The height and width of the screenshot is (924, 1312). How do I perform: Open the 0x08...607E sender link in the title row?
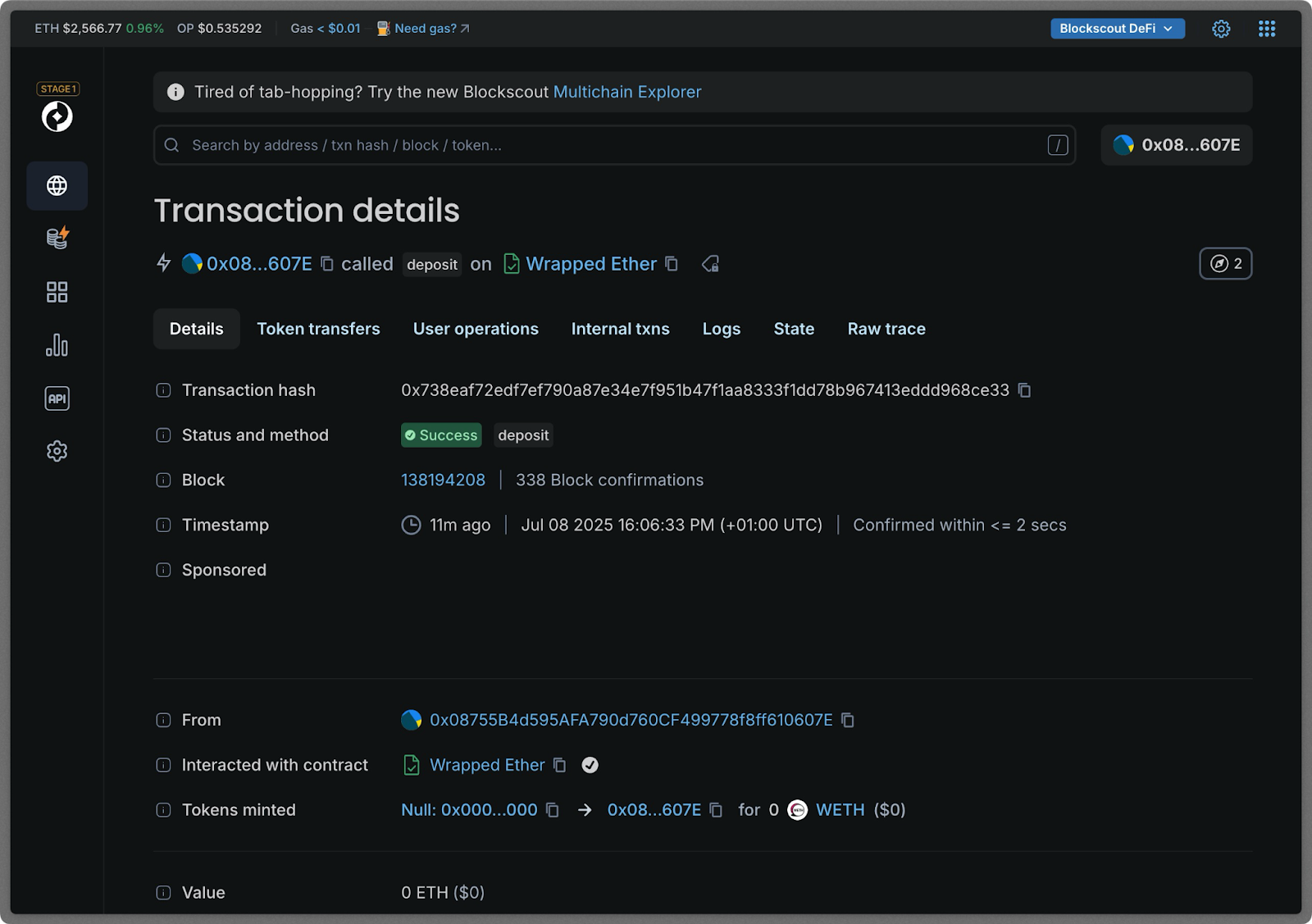[x=259, y=264]
